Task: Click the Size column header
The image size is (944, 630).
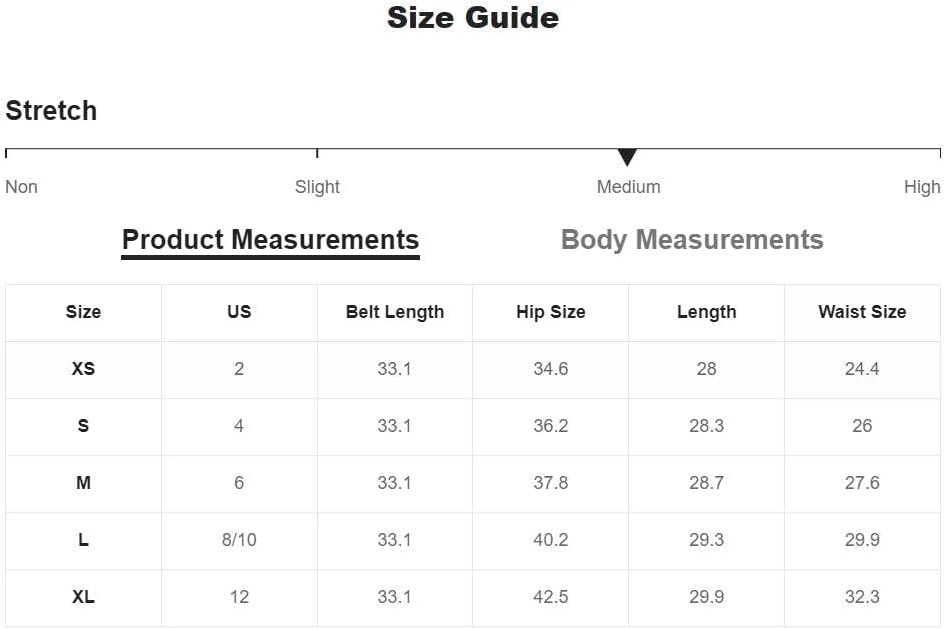Action: pos(83,312)
